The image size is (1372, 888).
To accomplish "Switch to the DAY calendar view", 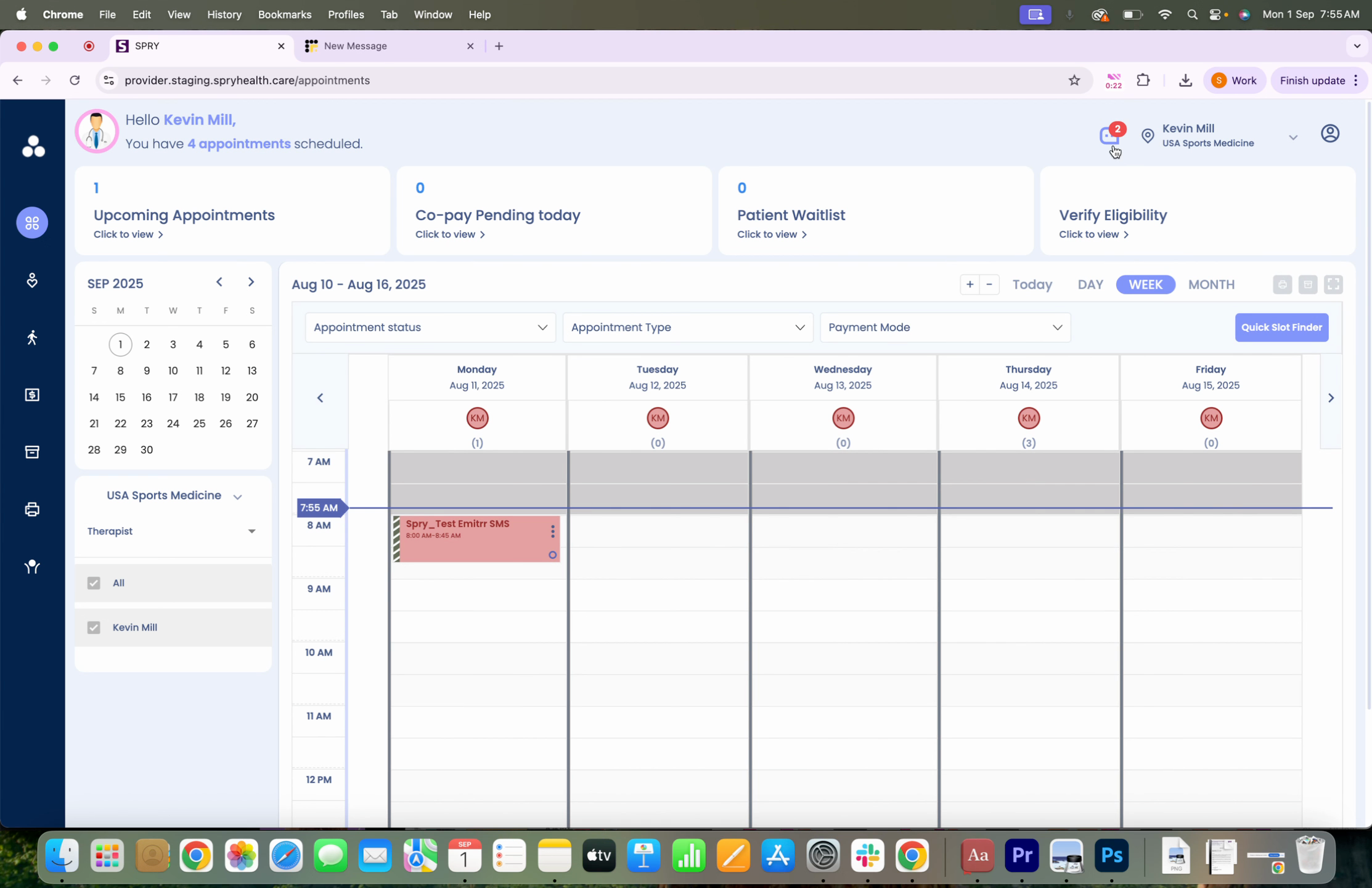I will pos(1090,284).
